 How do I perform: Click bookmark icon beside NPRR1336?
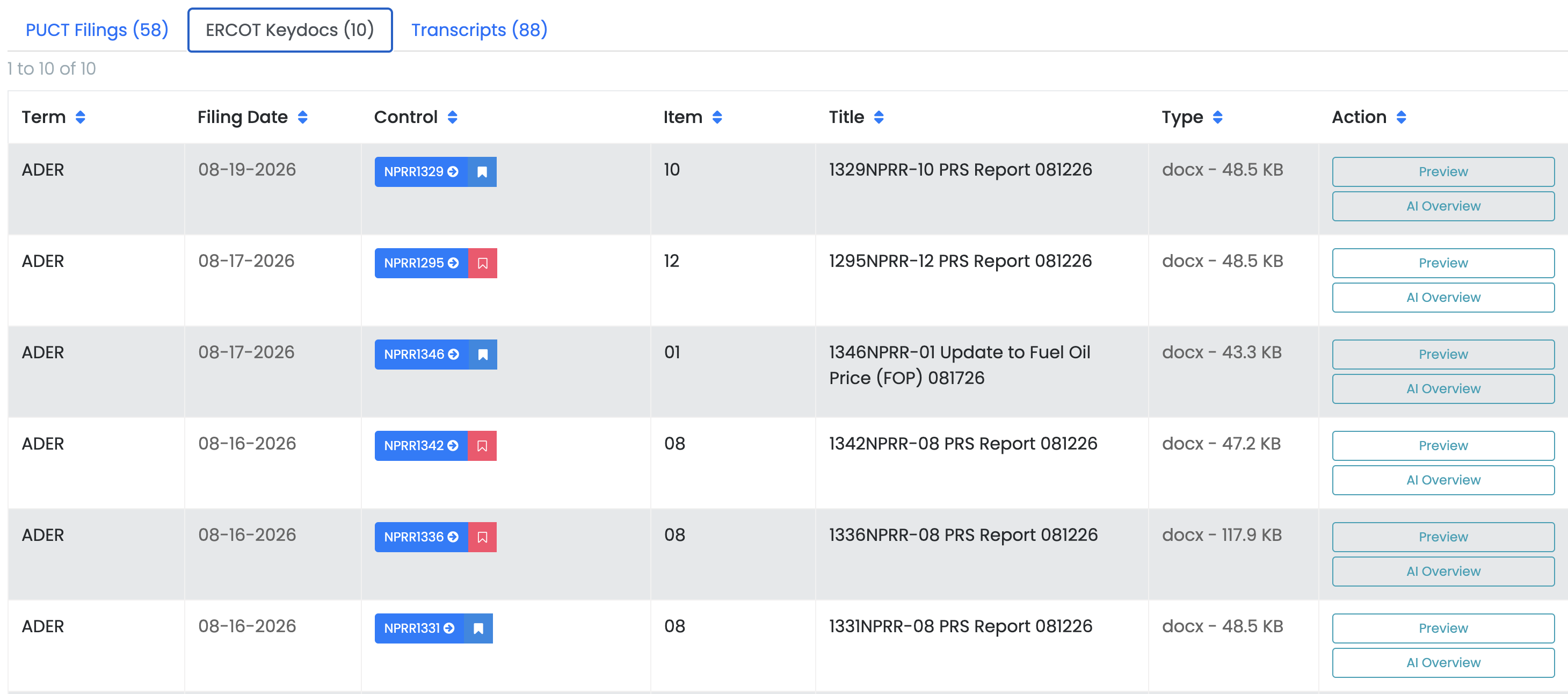pyautogui.click(x=483, y=537)
